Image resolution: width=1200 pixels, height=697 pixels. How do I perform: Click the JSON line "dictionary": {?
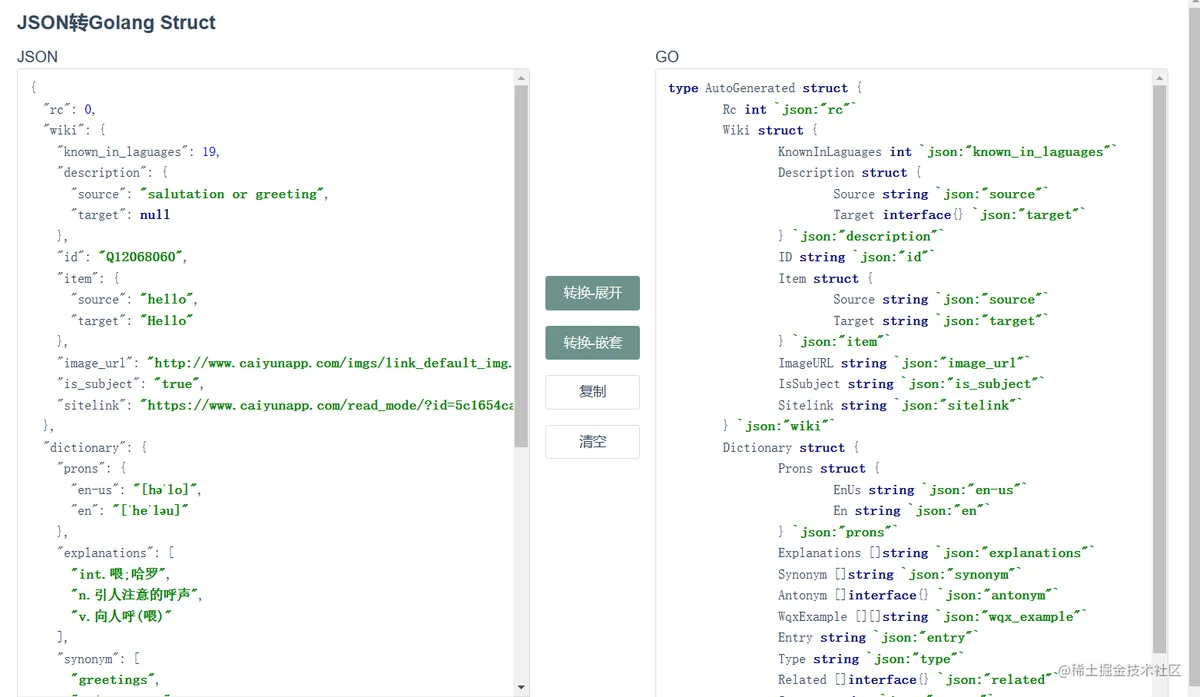click(95, 447)
